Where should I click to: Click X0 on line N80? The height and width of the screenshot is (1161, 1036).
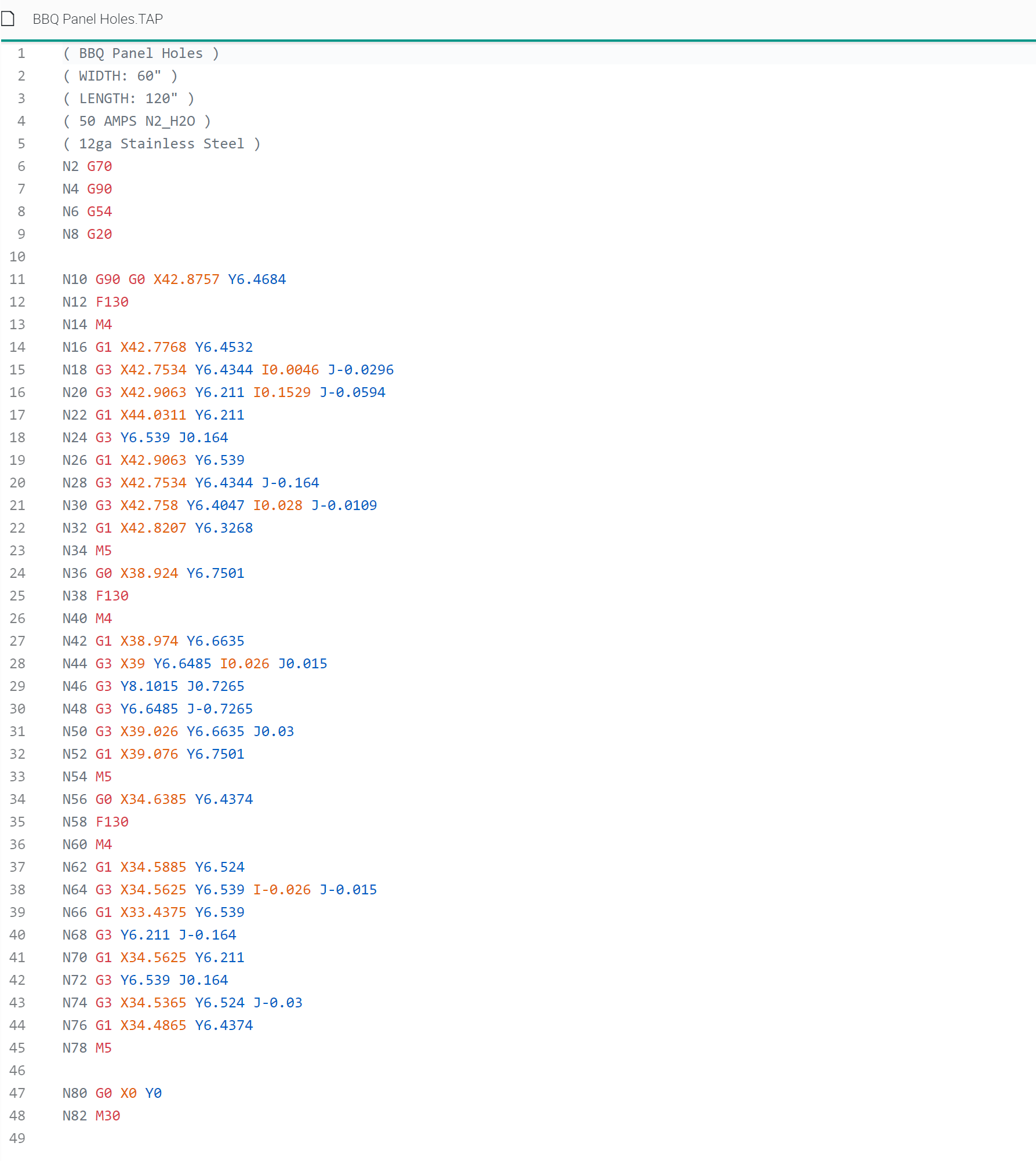129,1093
